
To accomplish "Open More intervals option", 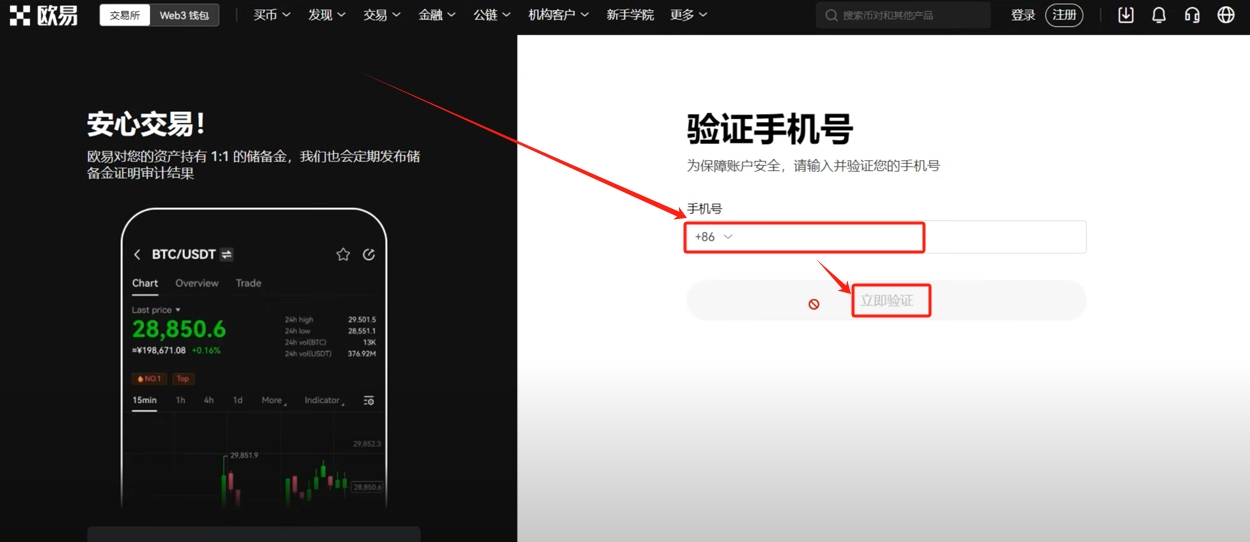I will coord(274,400).
